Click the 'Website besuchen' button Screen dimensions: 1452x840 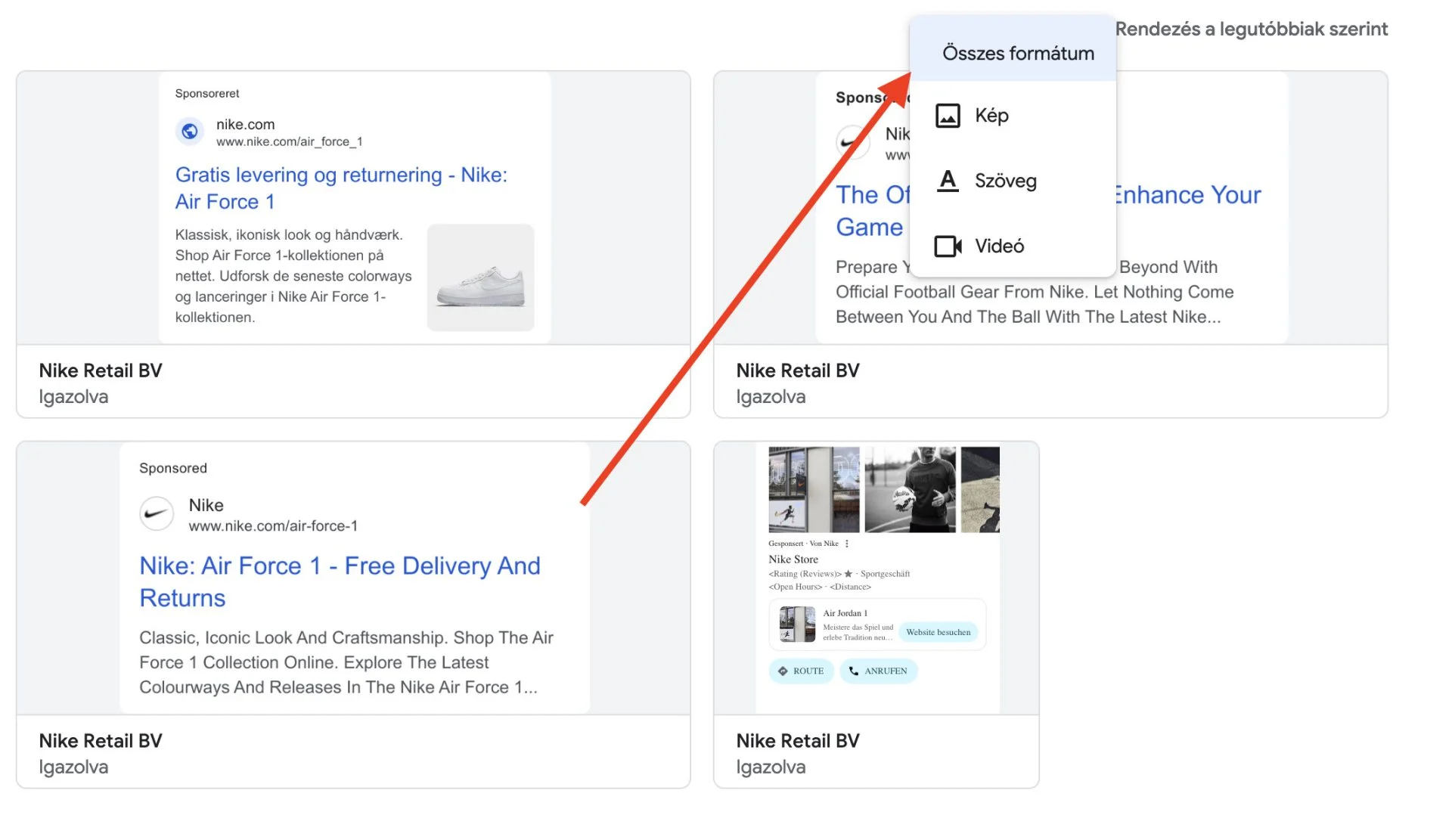click(x=939, y=632)
